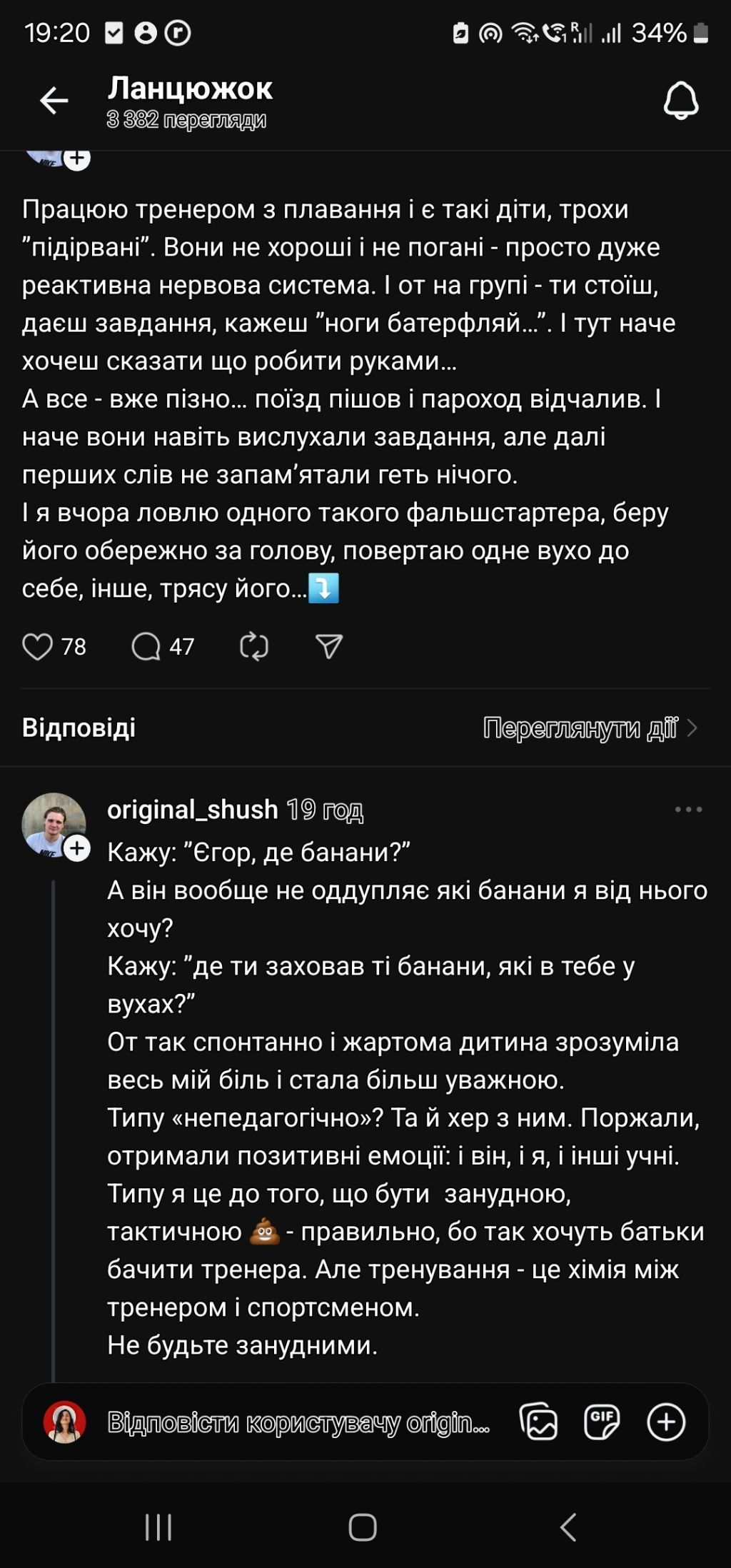
Task: Tap the notification bell icon
Action: pos(680,101)
